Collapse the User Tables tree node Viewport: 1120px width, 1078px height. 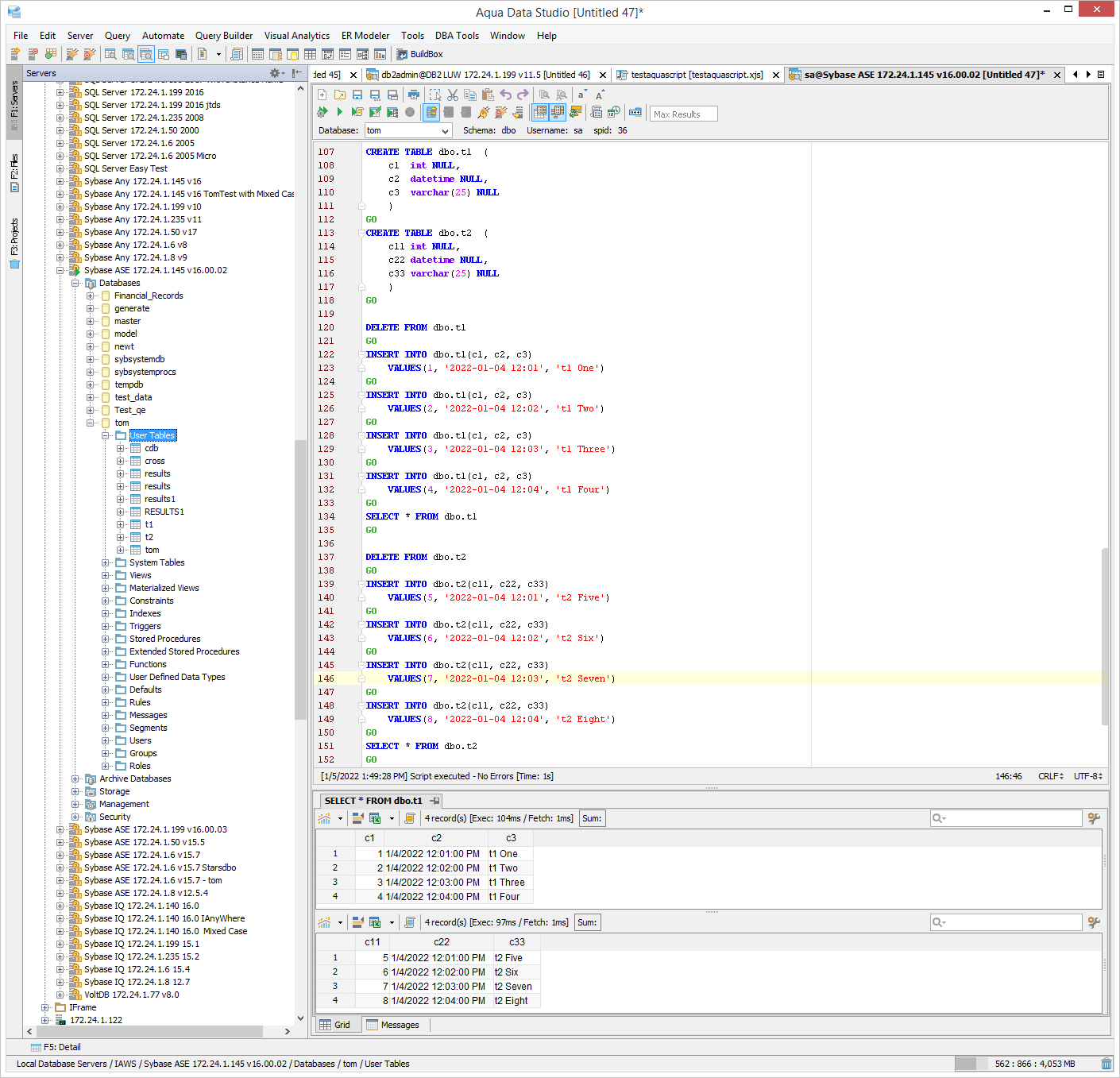pos(106,435)
